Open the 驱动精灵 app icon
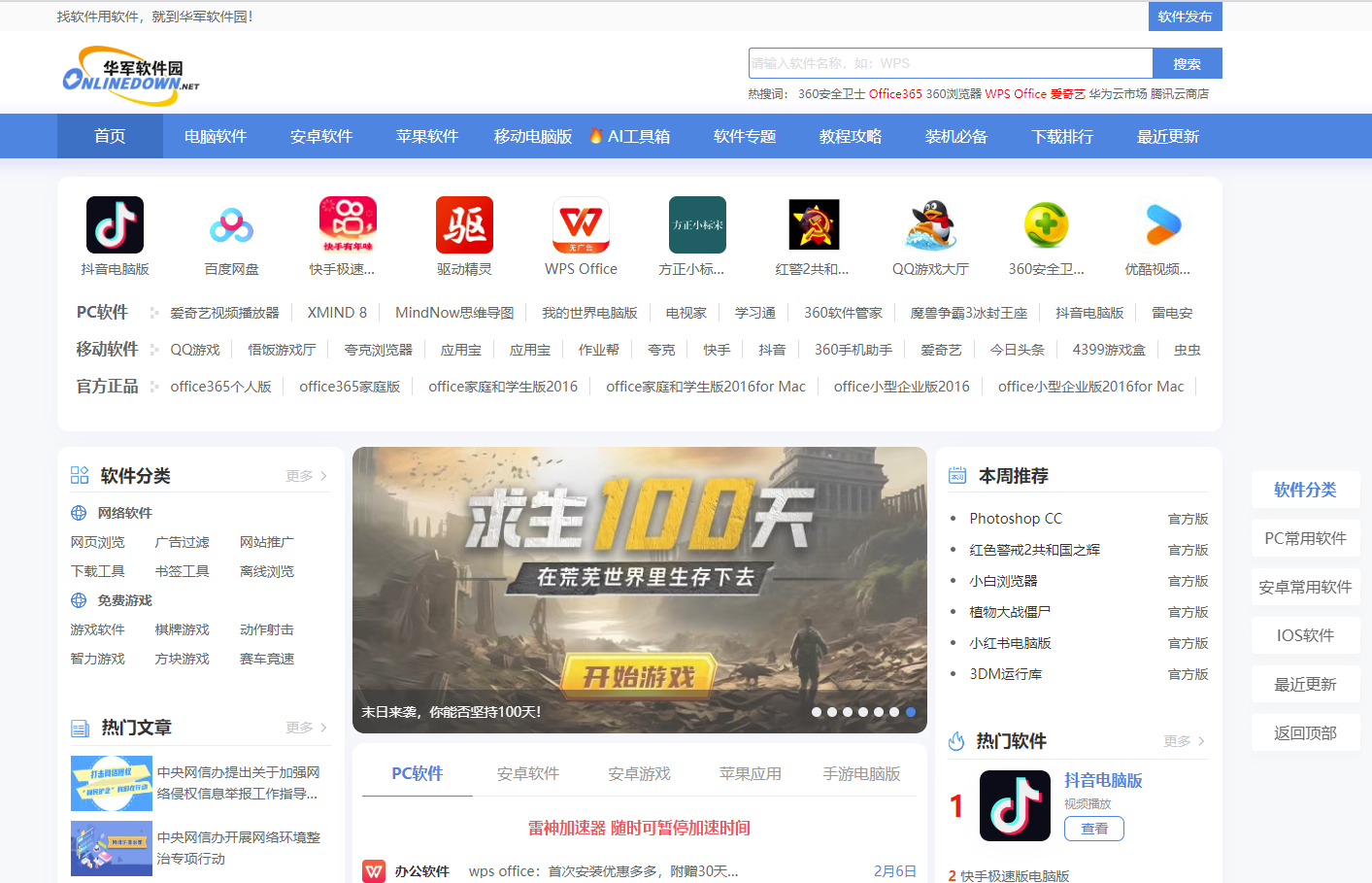This screenshot has width=1372, height=883. point(464,224)
